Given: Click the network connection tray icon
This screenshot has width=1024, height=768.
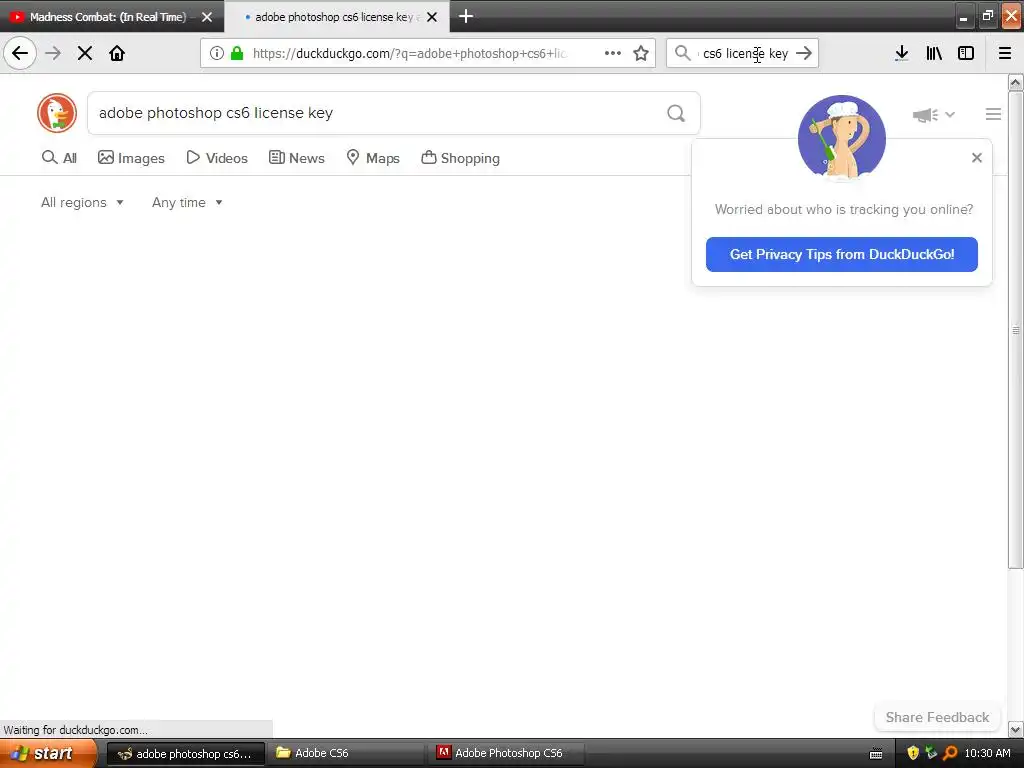Looking at the screenshot, I should tap(931, 752).
